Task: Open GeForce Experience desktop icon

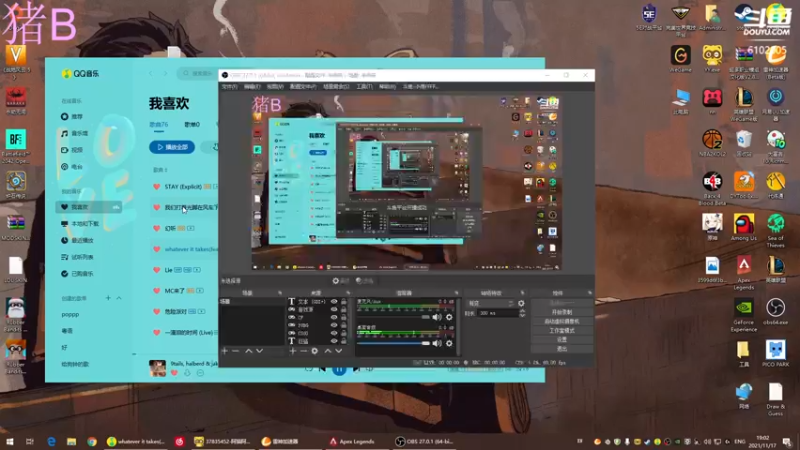Action: [744, 315]
